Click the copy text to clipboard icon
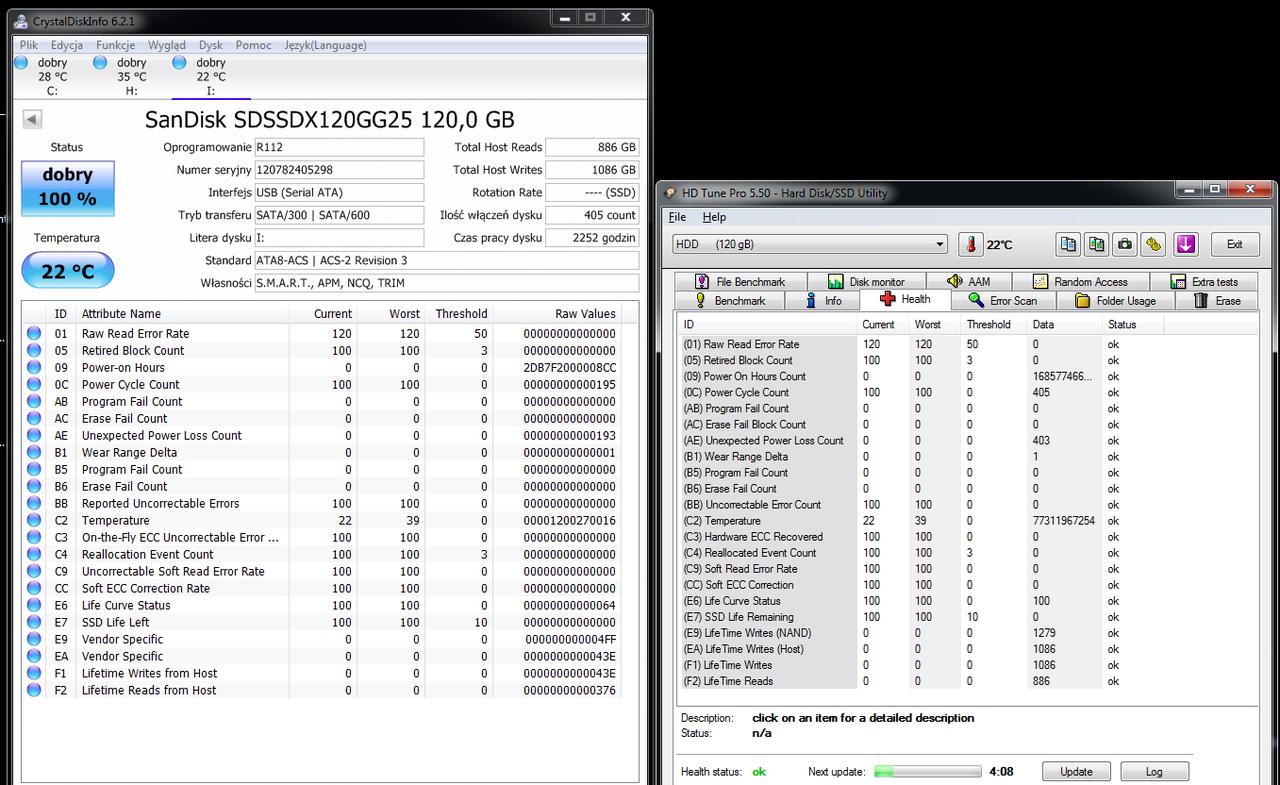Viewport: 1280px width, 785px height. tap(1069, 244)
